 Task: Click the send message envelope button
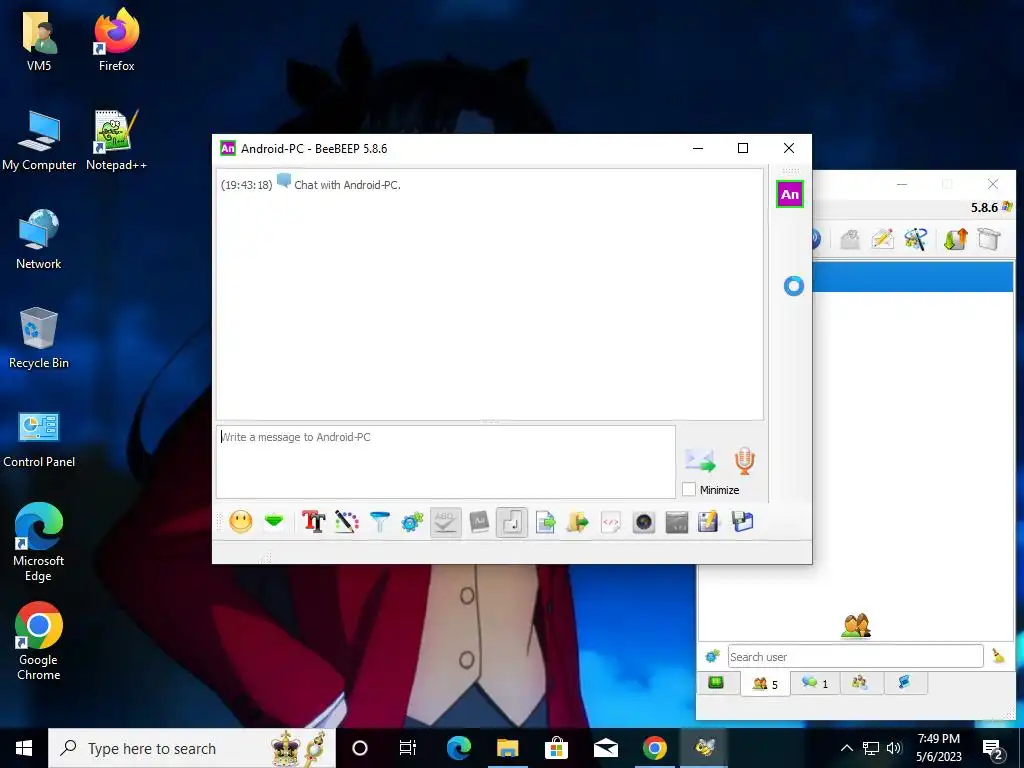coord(700,460)
